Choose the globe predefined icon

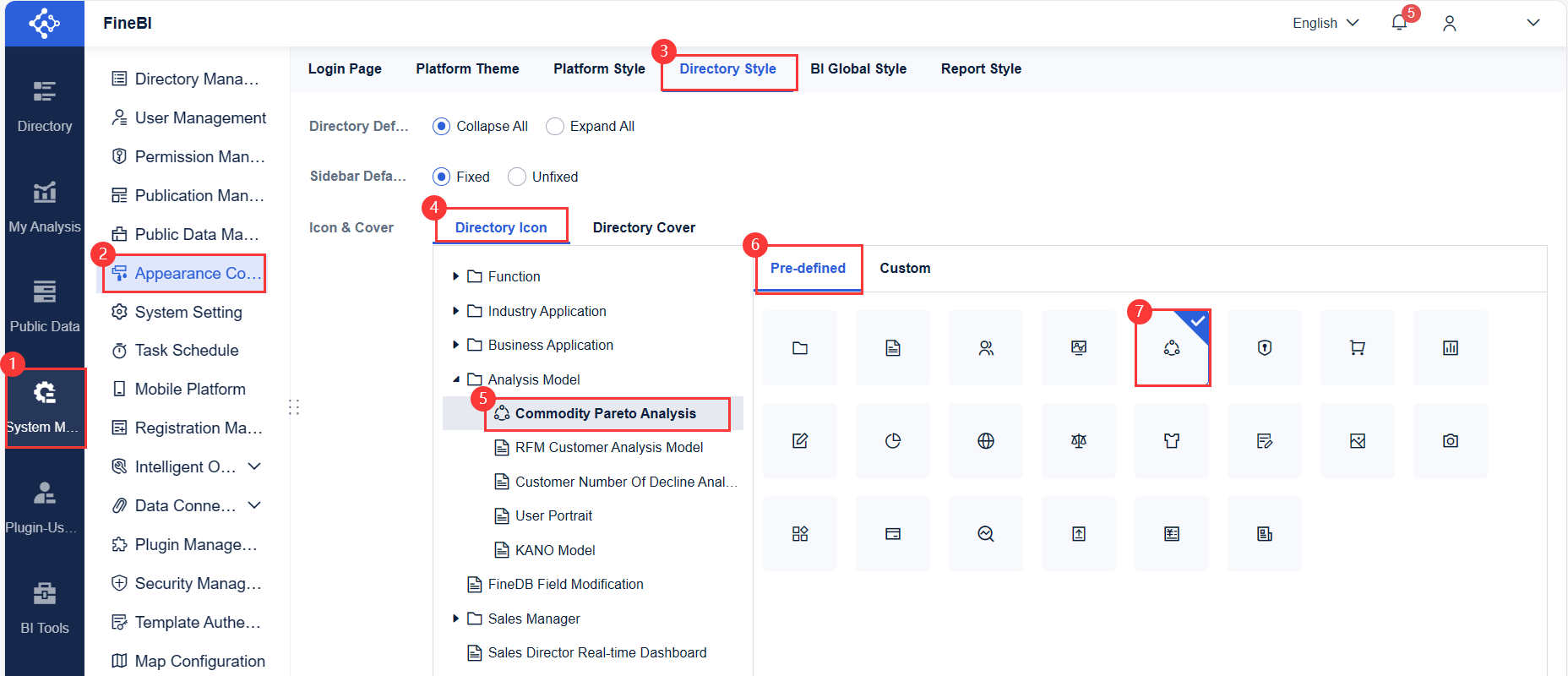coord(985,441)
